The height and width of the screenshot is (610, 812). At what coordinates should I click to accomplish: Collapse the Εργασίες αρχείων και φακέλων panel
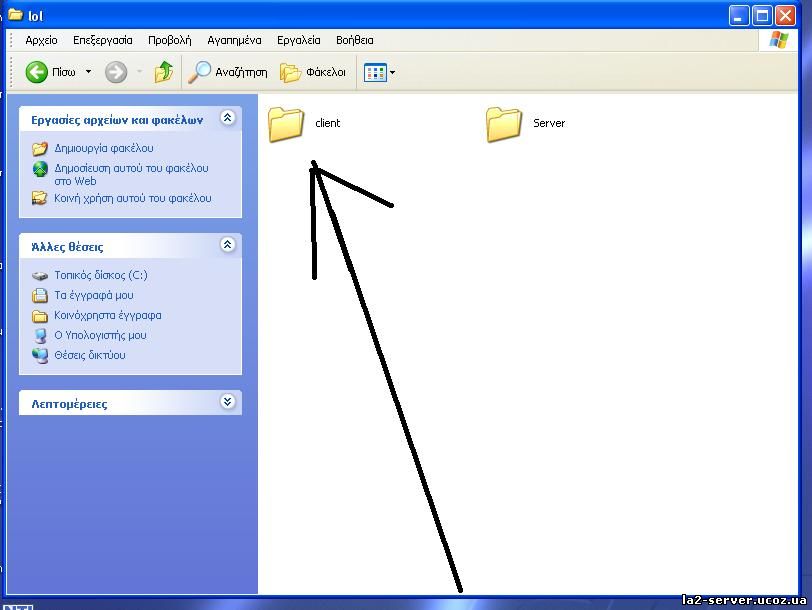click(x=227, y=118)
